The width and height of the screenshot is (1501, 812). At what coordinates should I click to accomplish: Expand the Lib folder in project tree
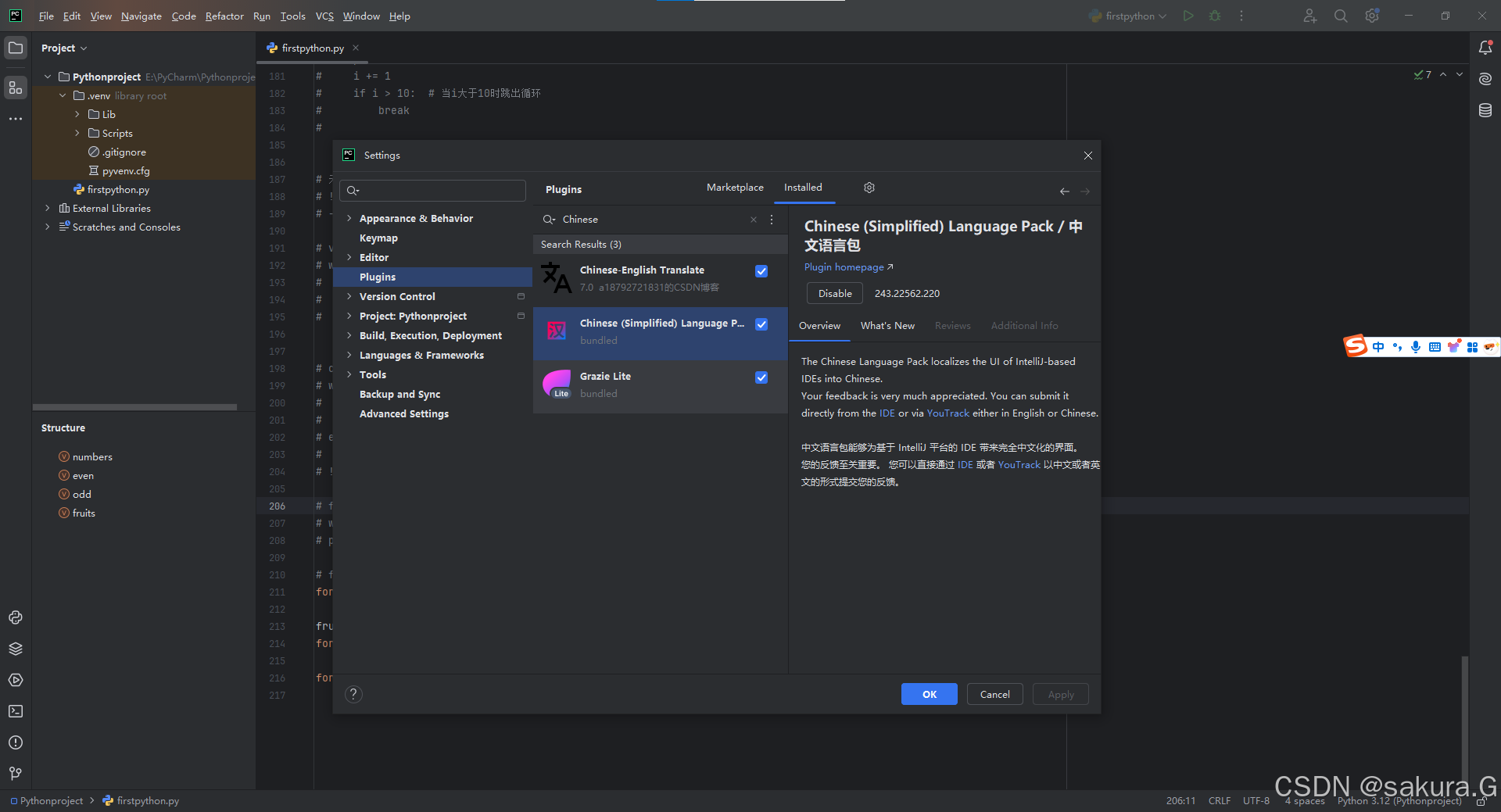click(x=77, y=114)
